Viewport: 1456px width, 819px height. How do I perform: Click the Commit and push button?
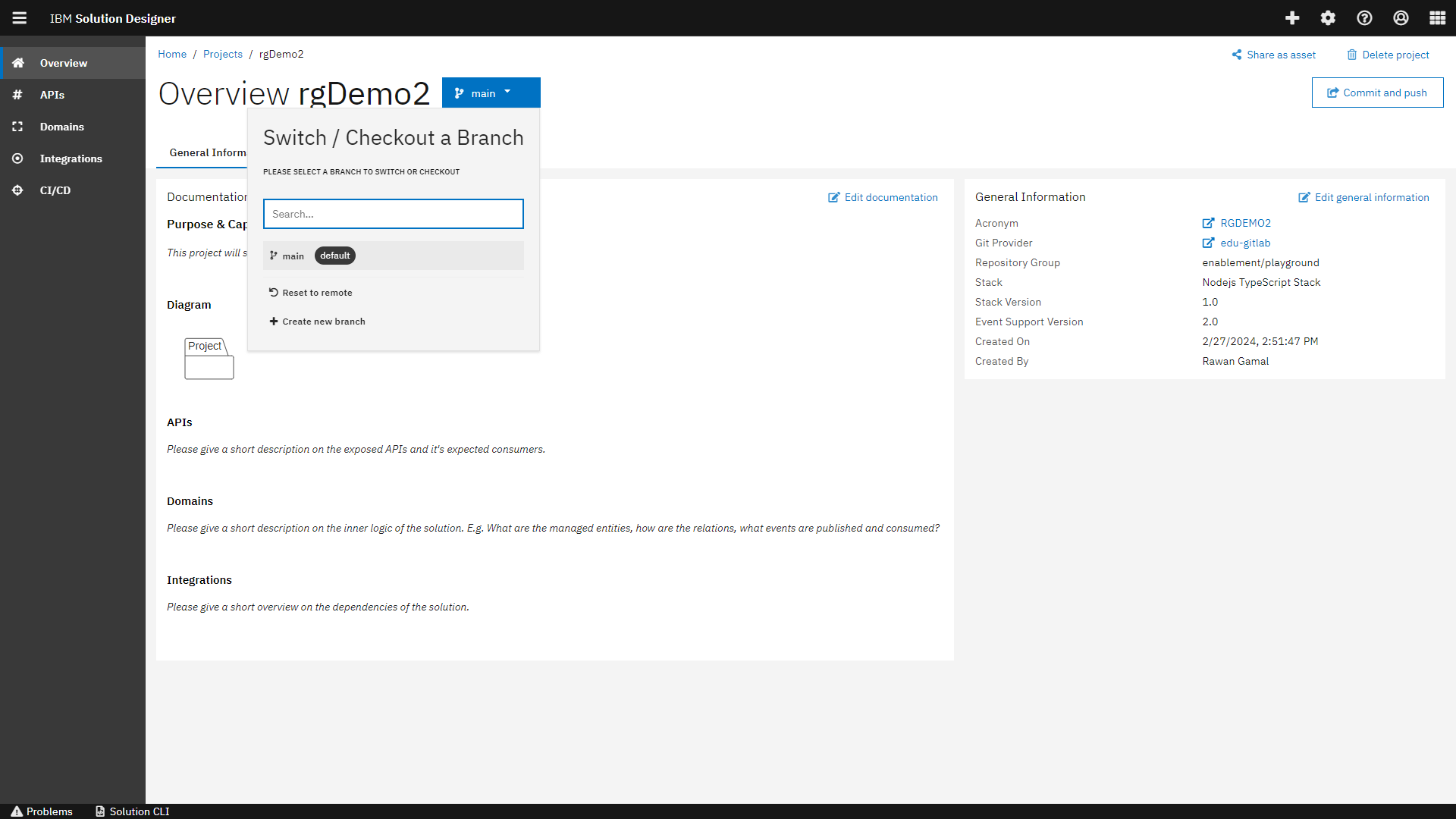(1377, 92)
